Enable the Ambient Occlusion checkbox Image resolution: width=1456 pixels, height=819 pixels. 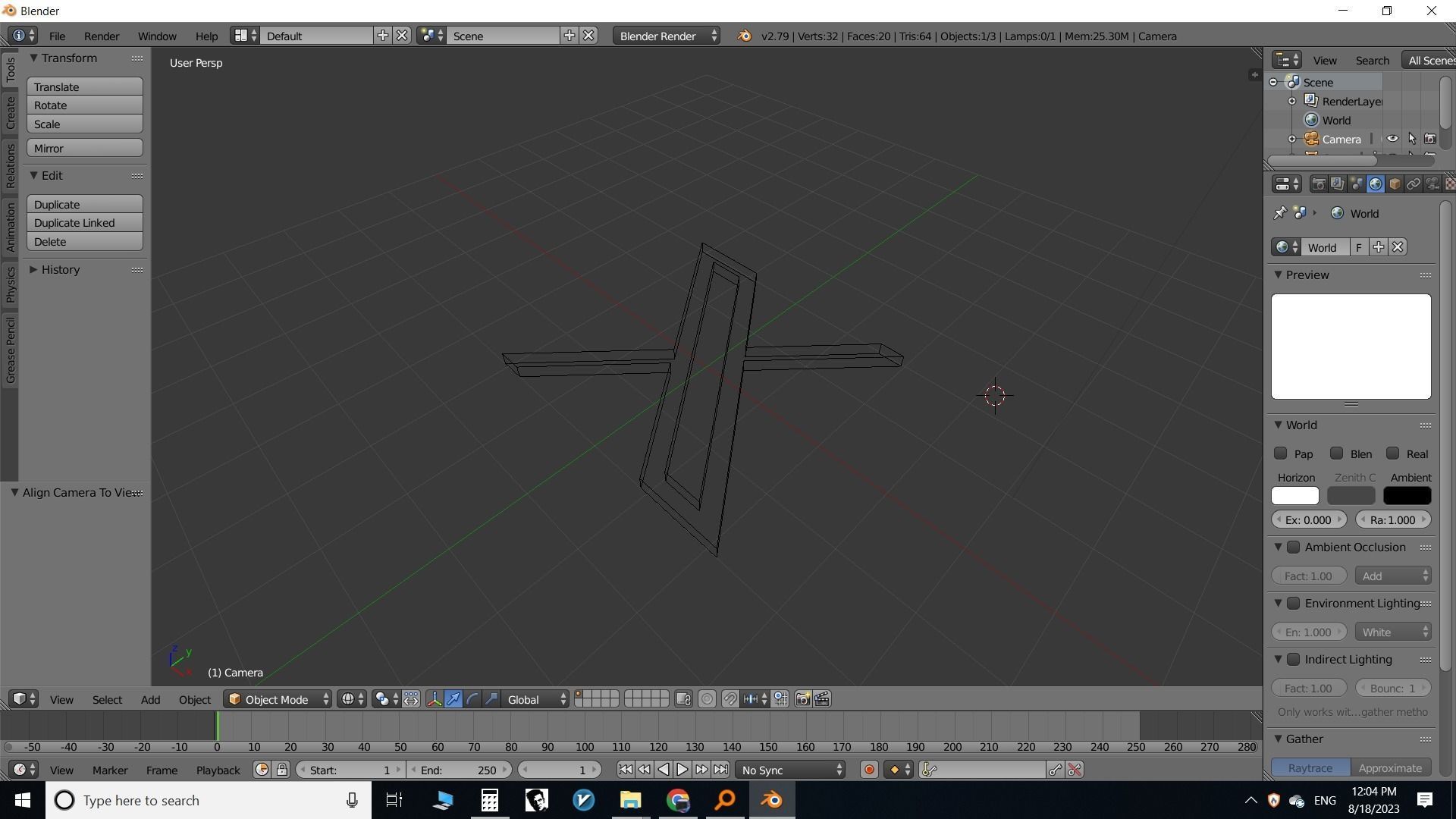tap(1294, 547)
